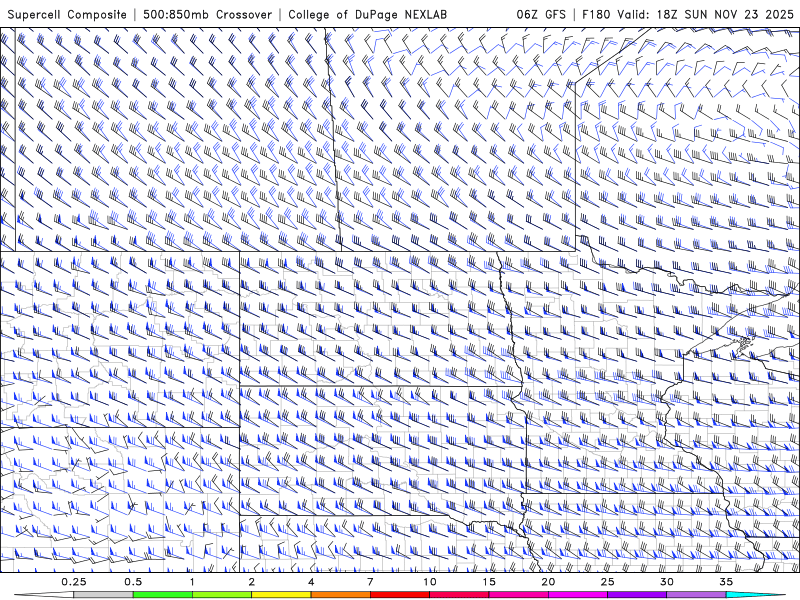800x600 pixels.
Task: Click the legend value 10
Action: point(430,582)
